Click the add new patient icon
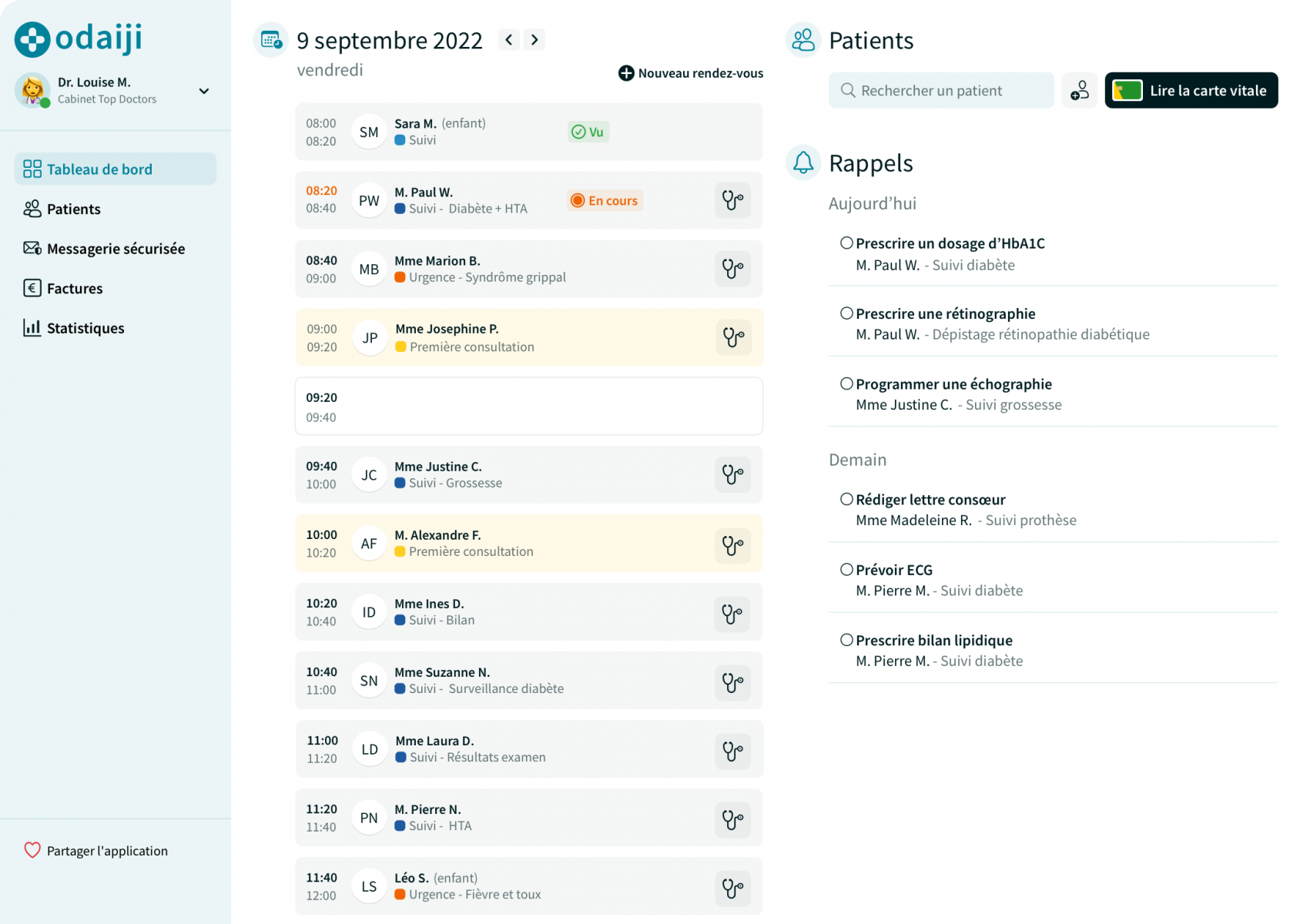 [x=1079, y=91]
